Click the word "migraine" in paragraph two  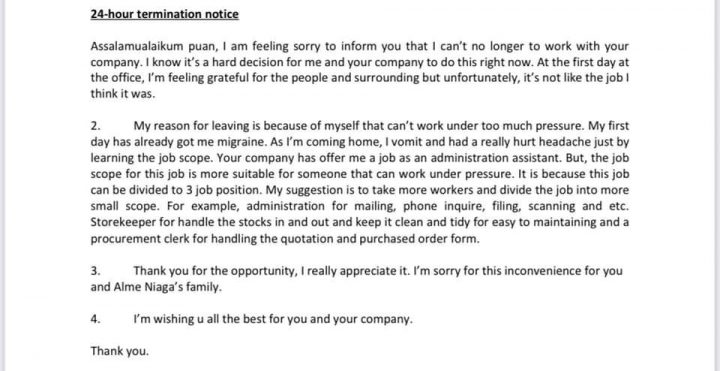coord(240,142)
